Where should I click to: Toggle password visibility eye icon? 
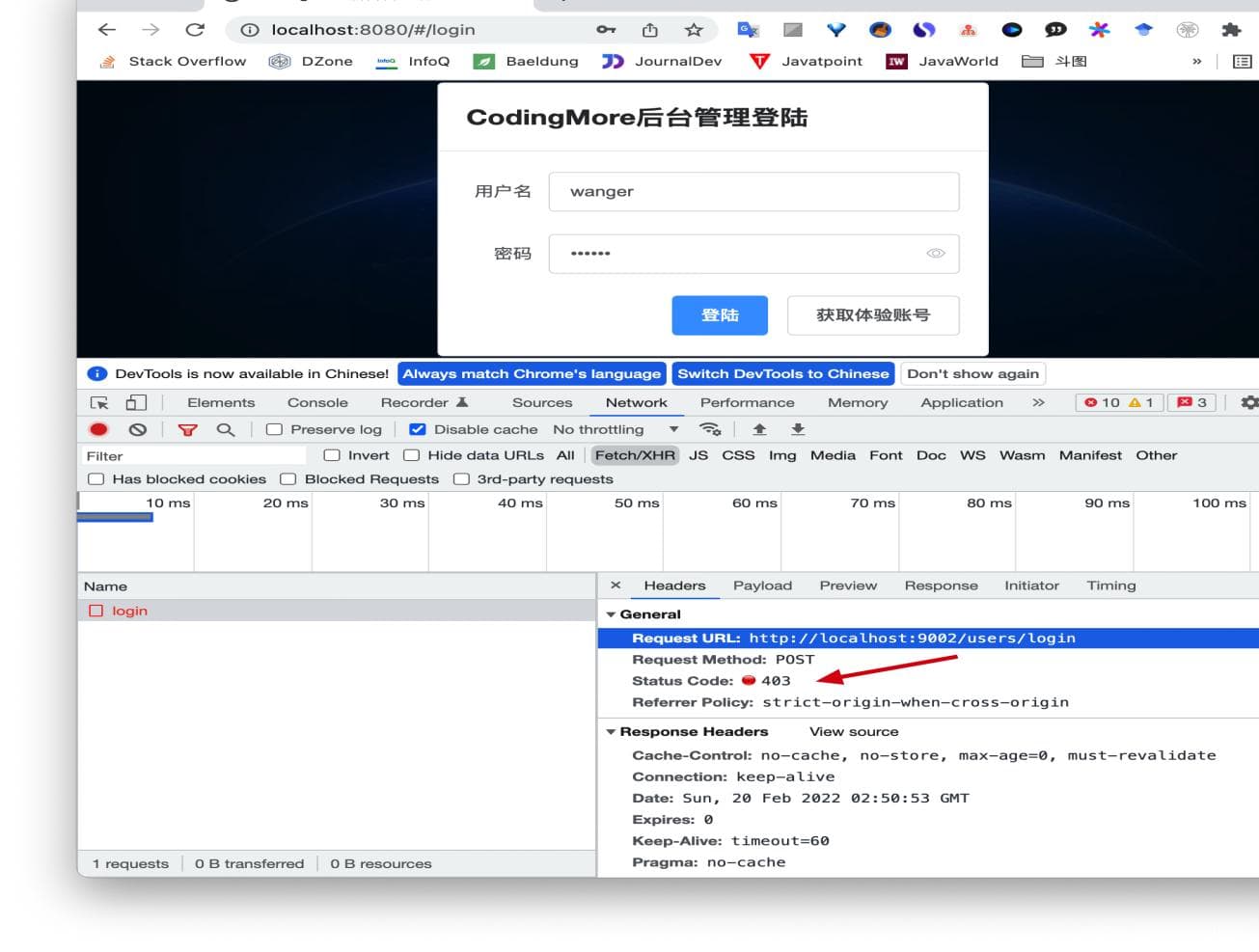point(936,254)
